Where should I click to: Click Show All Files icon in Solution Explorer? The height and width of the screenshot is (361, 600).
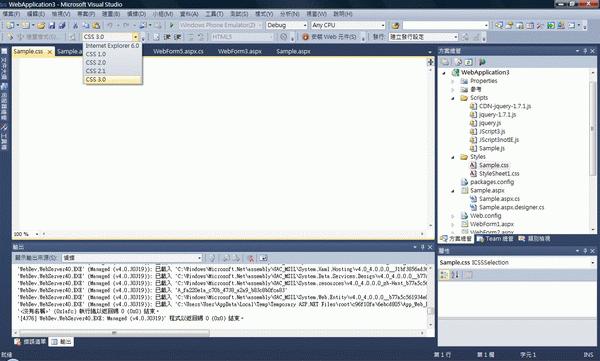(458, 62)
